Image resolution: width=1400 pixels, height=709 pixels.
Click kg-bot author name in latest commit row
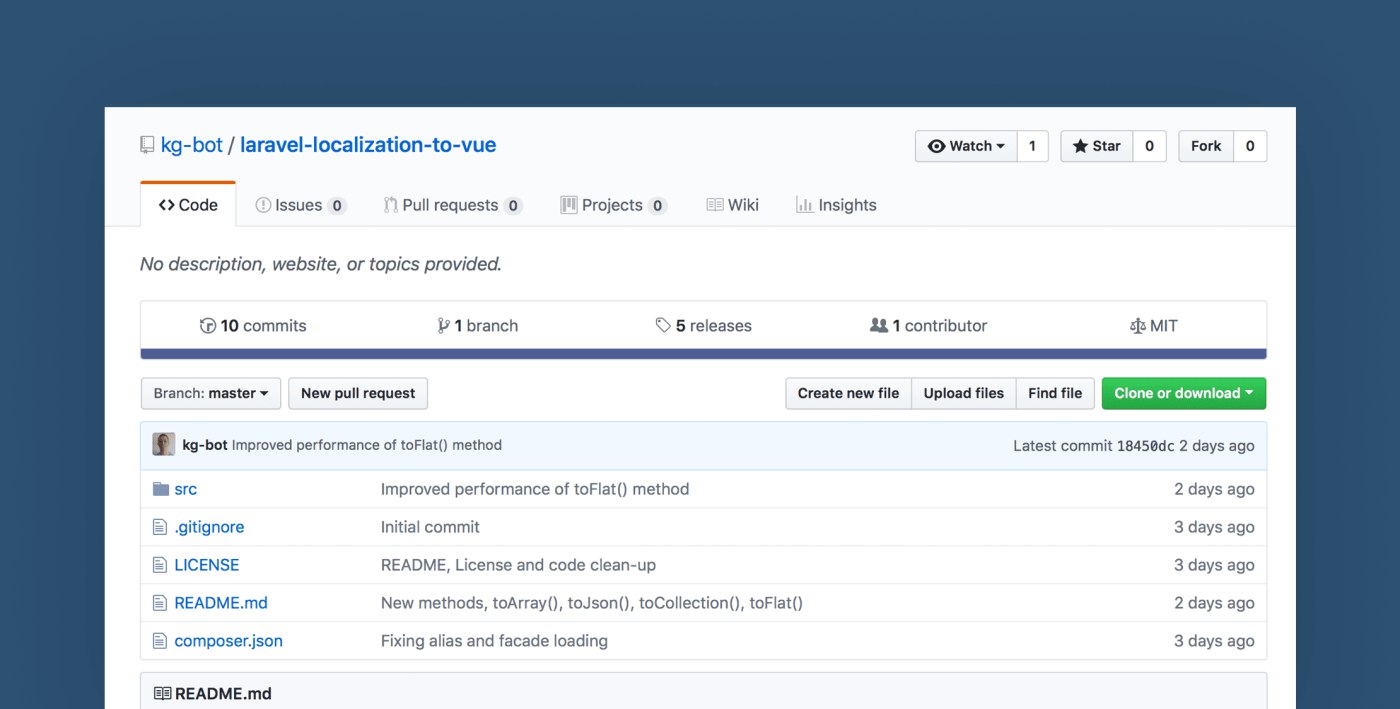(205, 445)
